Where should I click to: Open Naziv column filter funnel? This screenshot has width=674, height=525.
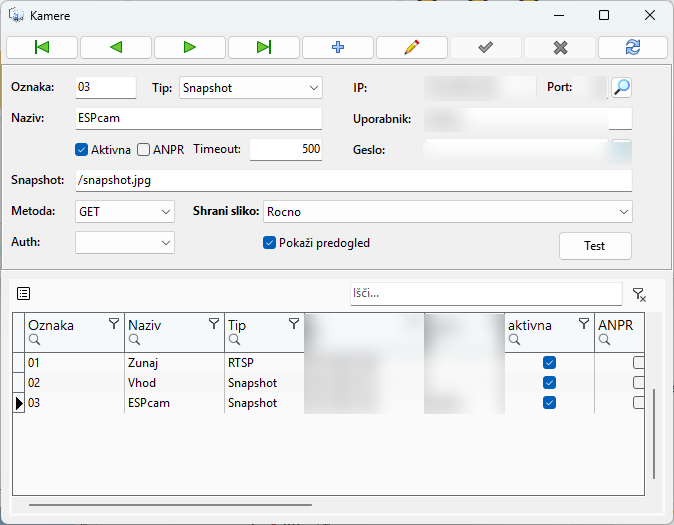(214, 324)
